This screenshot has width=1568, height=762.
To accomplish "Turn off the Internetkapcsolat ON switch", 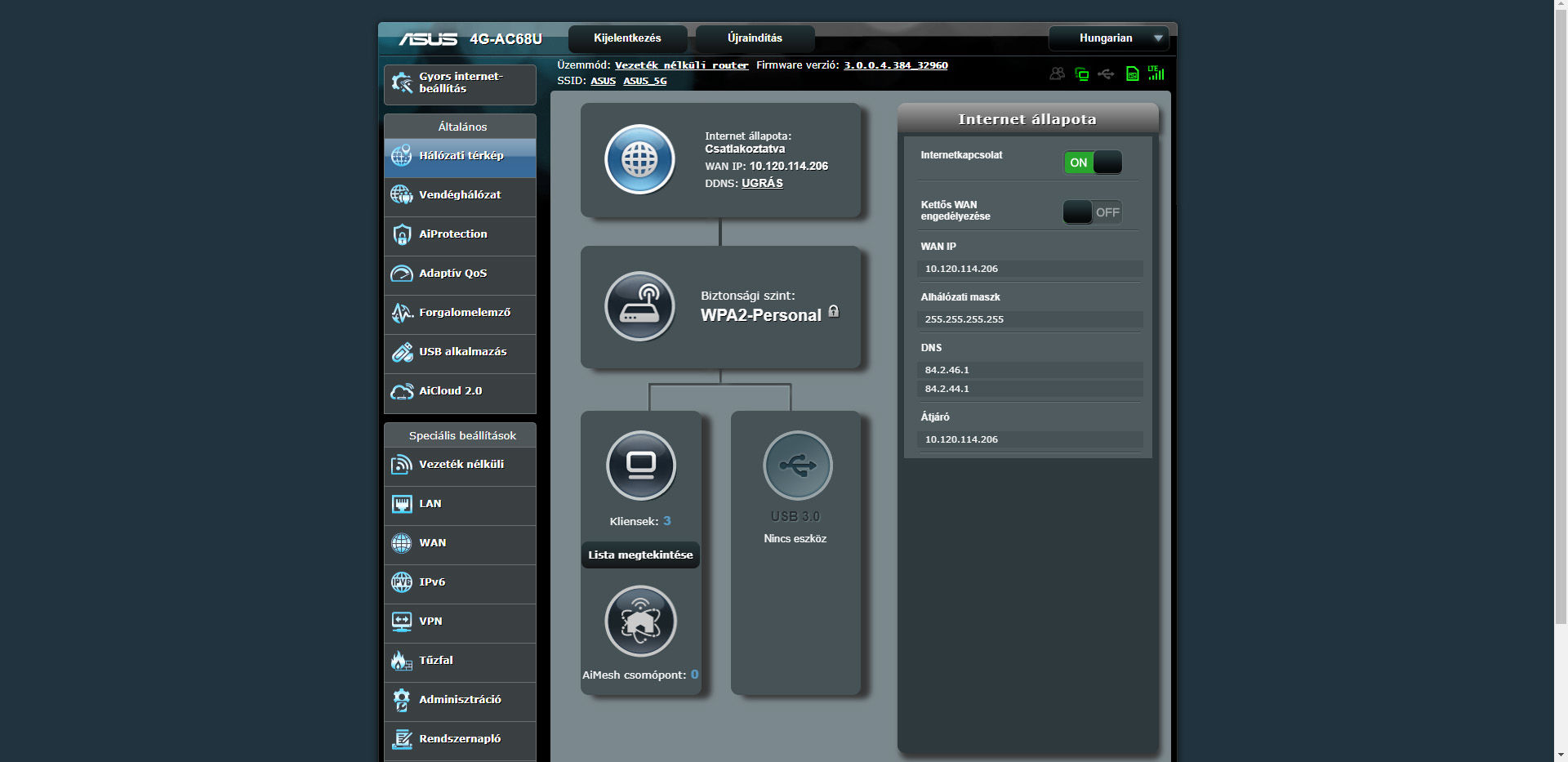I will (1093, 163).
